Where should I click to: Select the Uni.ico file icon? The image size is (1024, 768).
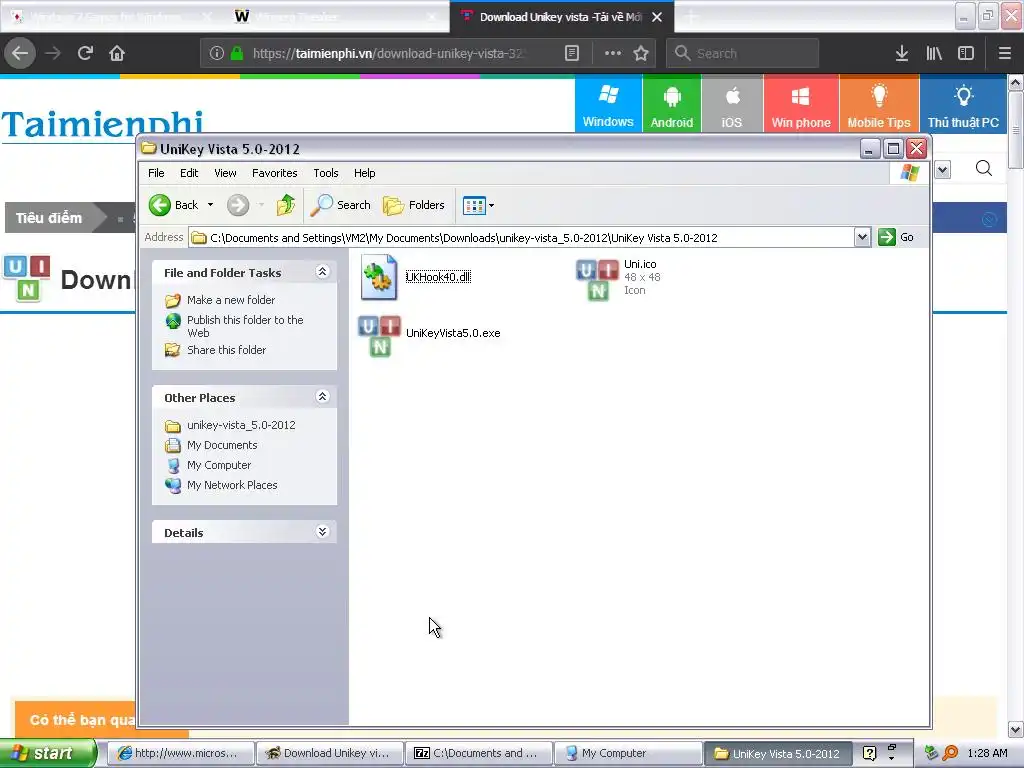pos(597,280)
